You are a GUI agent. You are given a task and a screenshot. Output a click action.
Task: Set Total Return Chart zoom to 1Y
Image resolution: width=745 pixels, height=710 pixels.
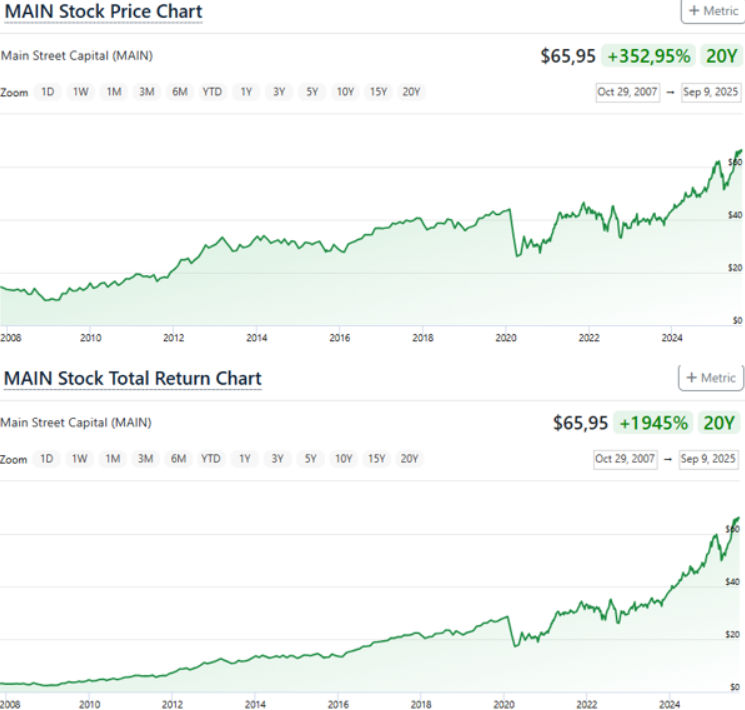click(x=244, y=459)
